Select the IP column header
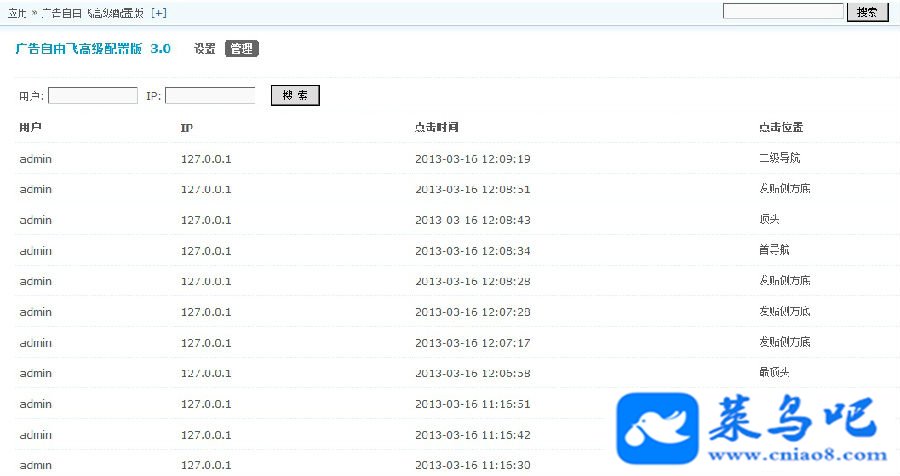Screen dimensions: 900x476 (x=187, y=127)
